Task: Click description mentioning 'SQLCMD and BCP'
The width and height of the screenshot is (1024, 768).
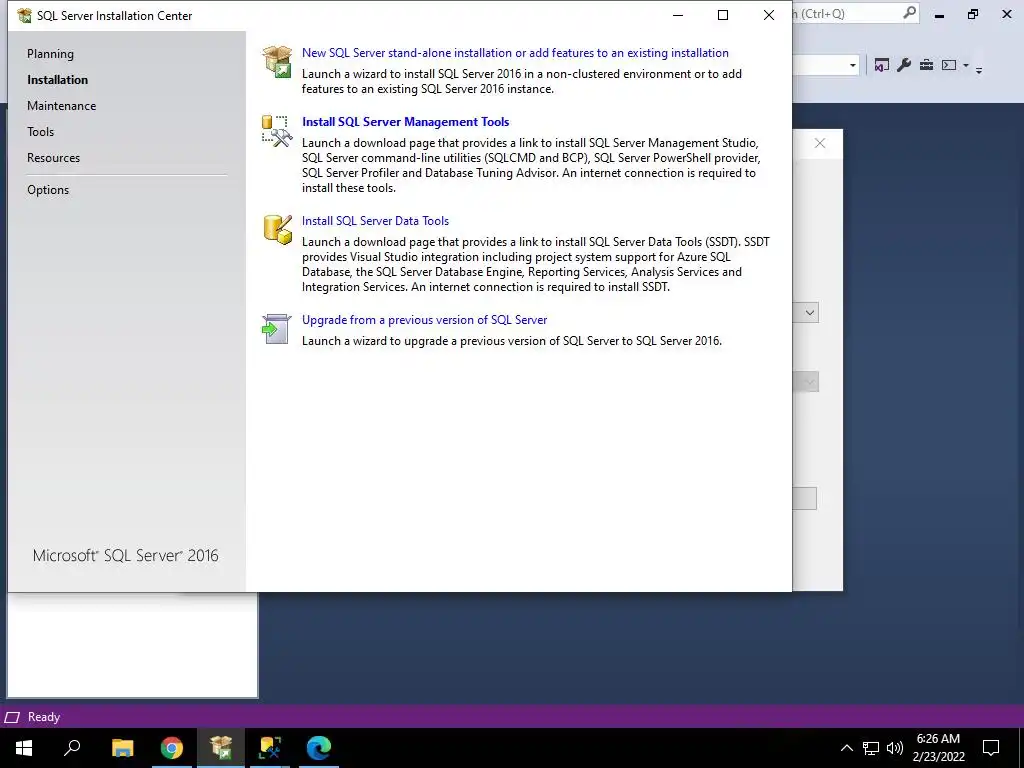Action: click(x=531, y=165)
